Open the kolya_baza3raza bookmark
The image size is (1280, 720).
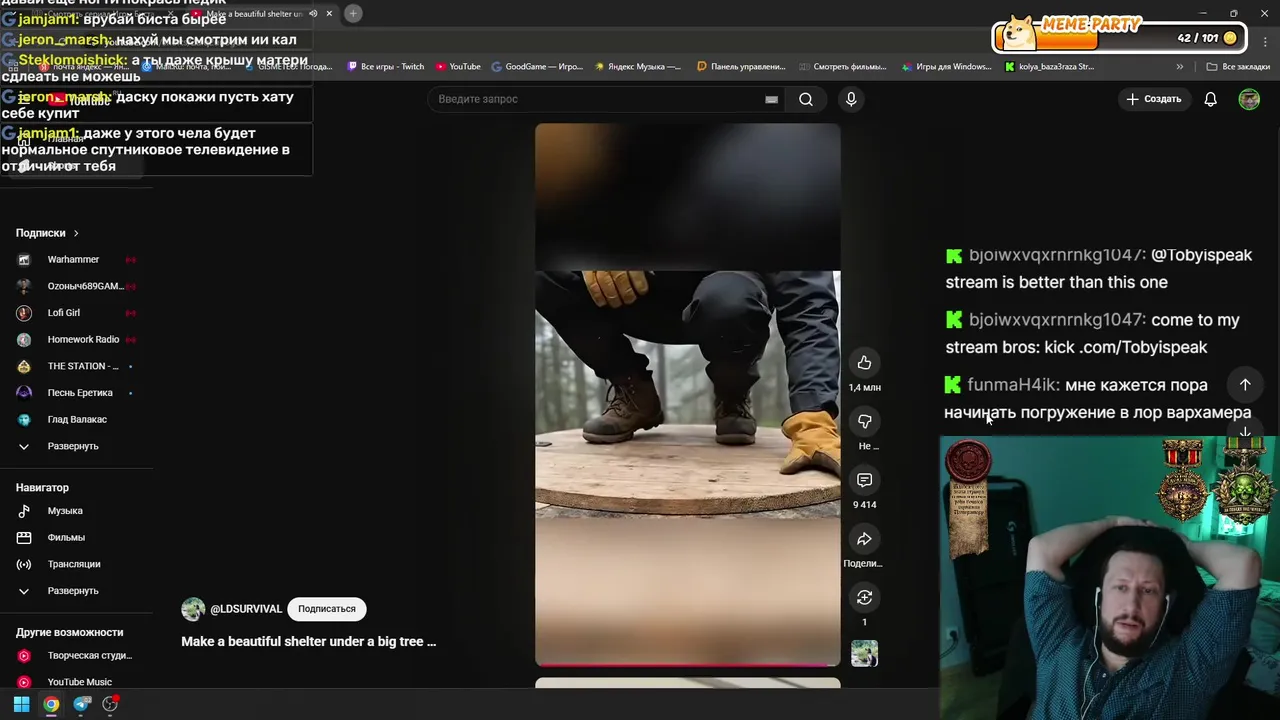(x=1049, y=67)
